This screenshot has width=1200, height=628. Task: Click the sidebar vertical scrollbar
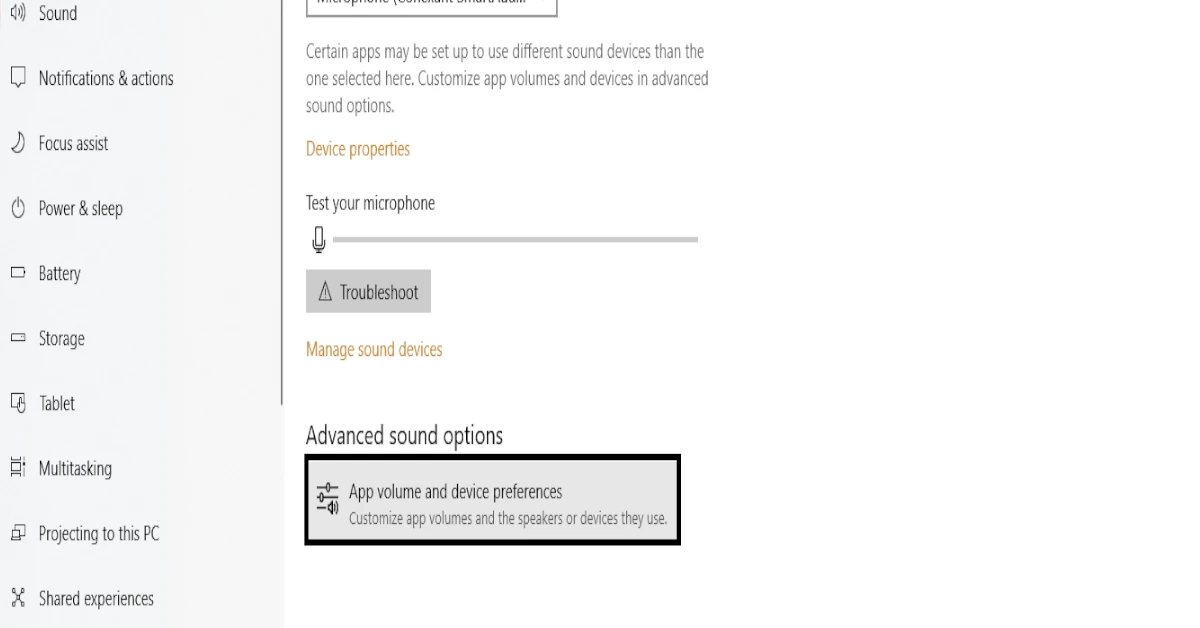click(283, 200)
